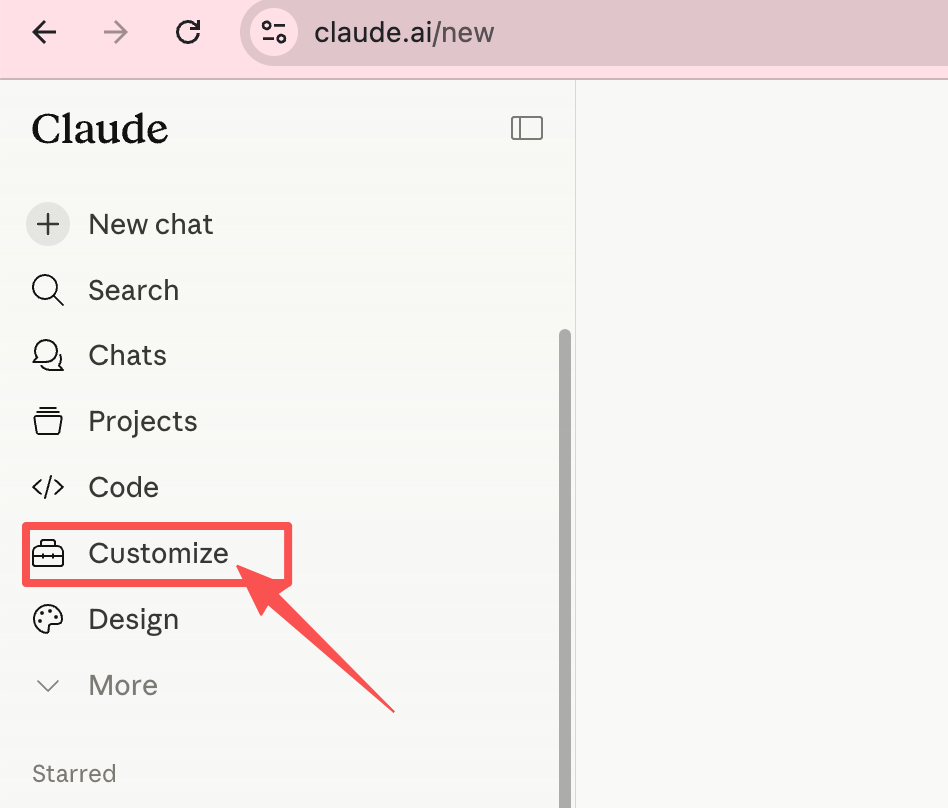Click the More label in sidebar

[123, 685]
